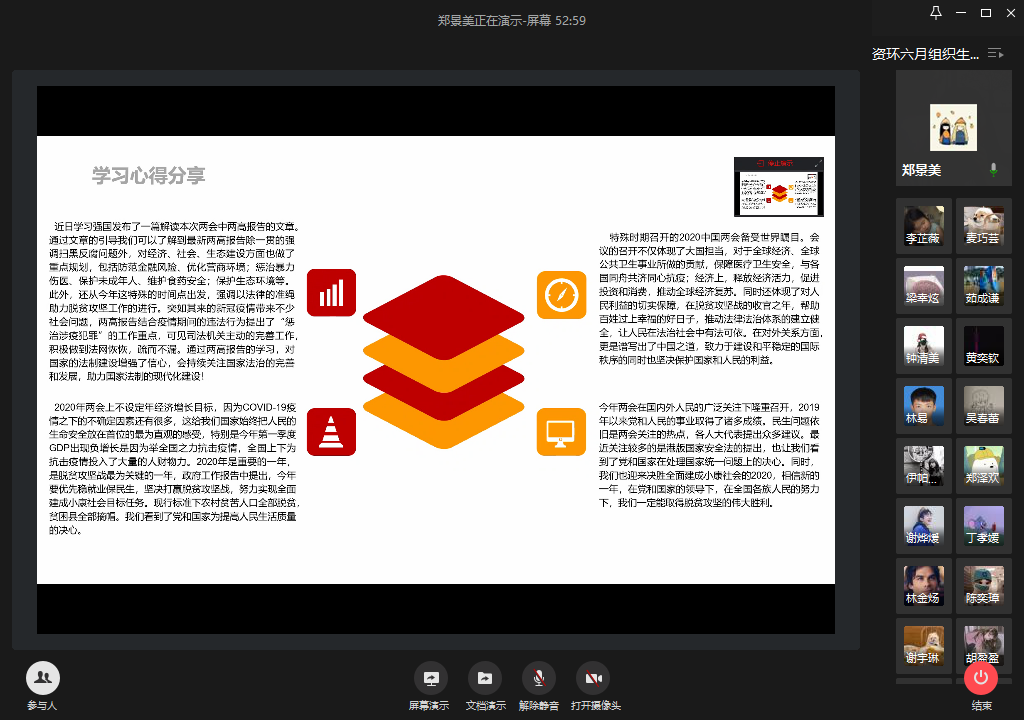Screen dimensions: 1024x720
Task: Select participant 郑泽欢's avatar
Action: [x=984, y=466]
